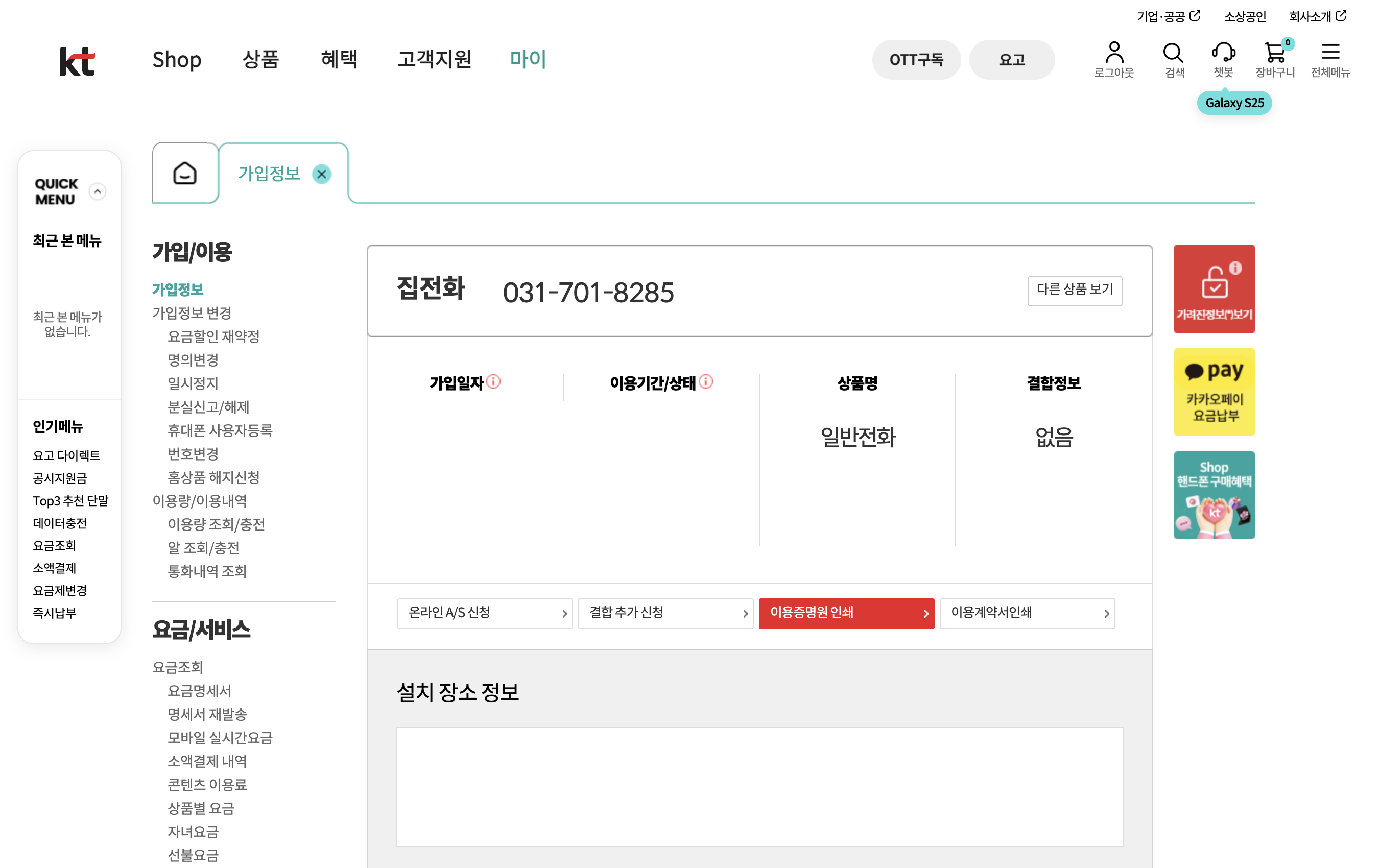The width and height of the screenshot is (1380, 868).
Task: Open 콘텐츠 이용료
Action: [207, 785]
